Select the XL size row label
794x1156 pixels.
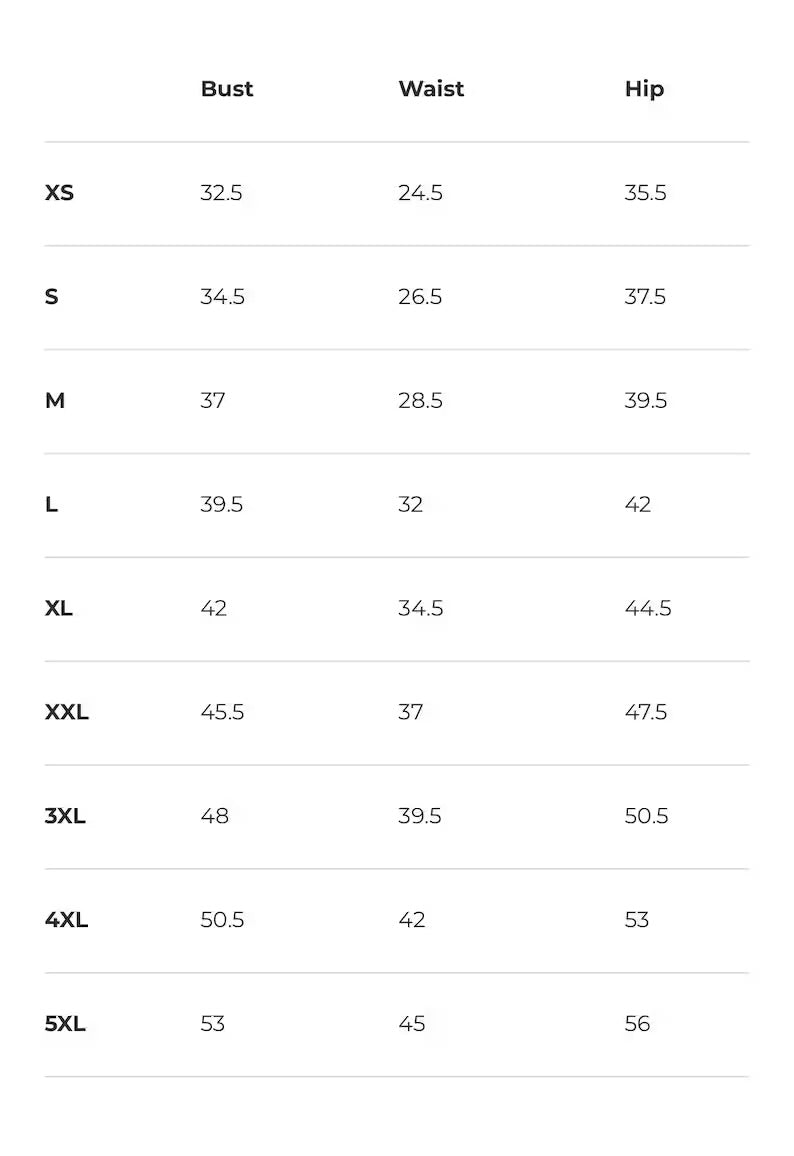pyautogui.click(x=59, y=609)
